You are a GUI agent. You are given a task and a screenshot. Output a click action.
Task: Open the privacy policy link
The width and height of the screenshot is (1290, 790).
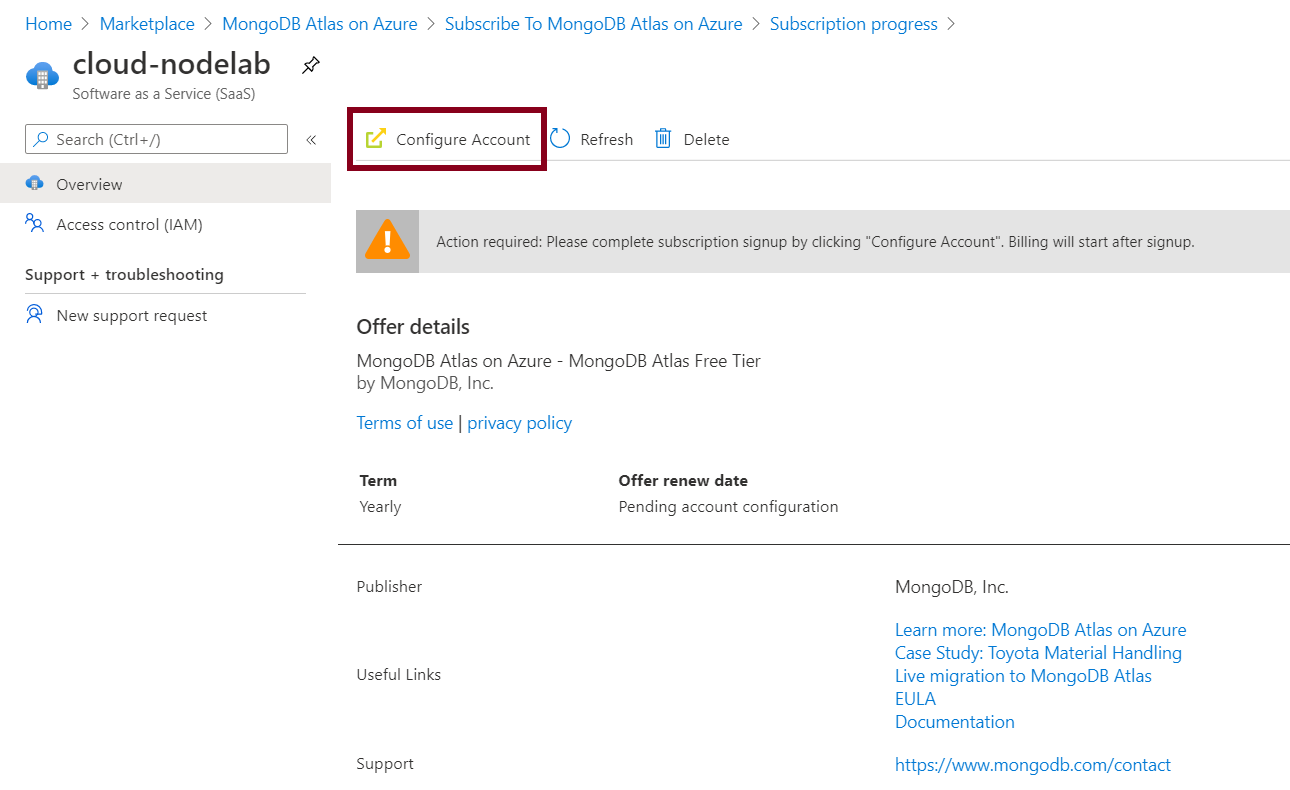tap(519, 422)
